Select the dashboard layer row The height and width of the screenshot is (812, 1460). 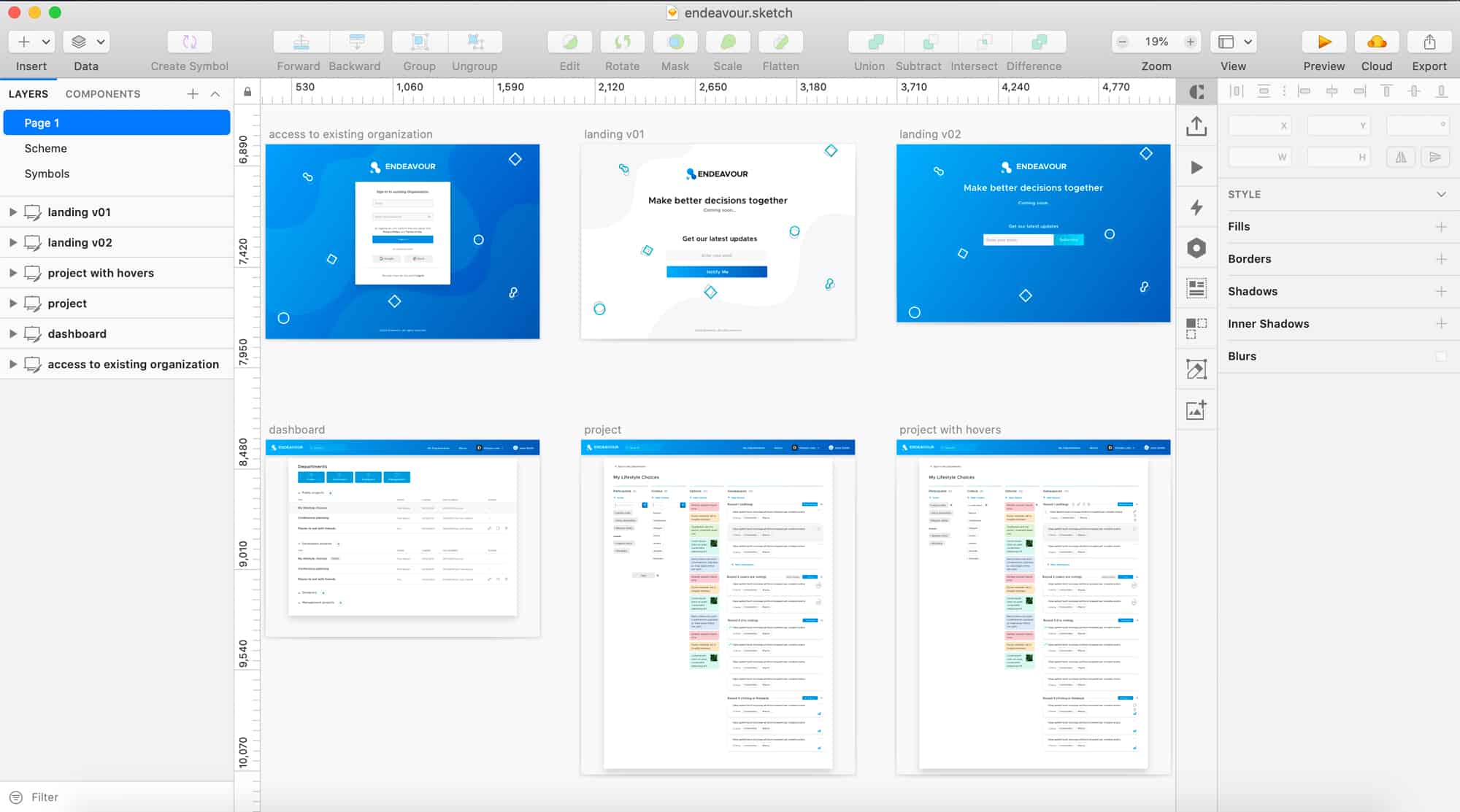click(117, 333)
